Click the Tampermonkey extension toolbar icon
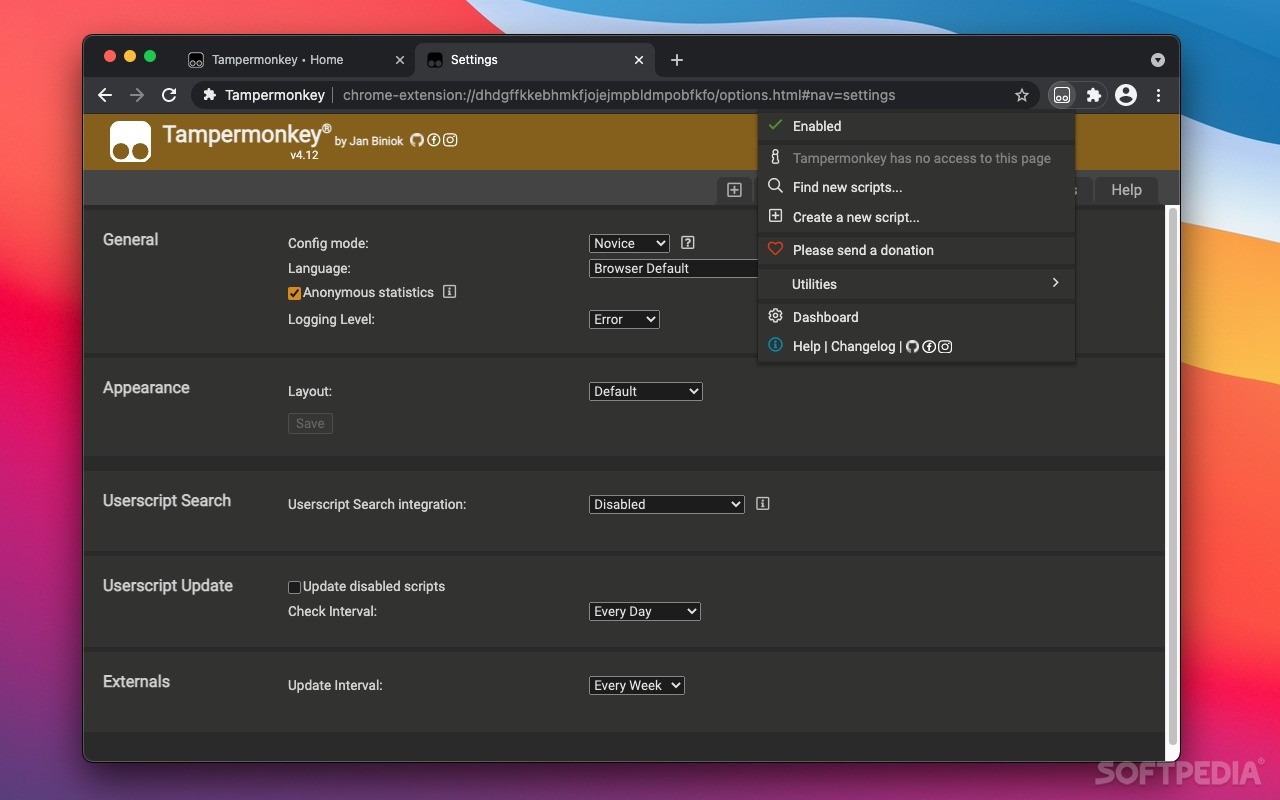This screenshot has width=1280, height=800. pos(1062,95)
